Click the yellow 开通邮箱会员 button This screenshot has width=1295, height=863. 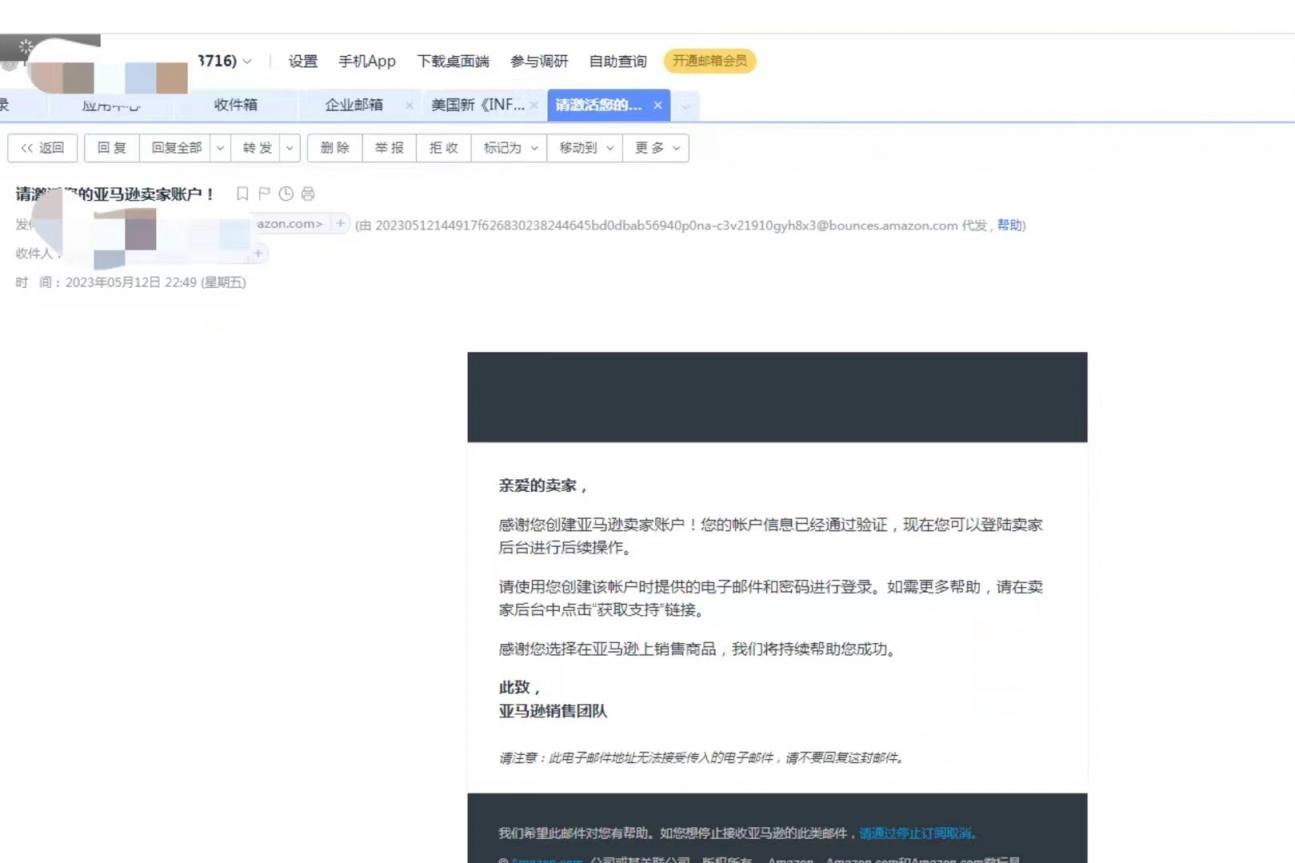tap(710, 61)
